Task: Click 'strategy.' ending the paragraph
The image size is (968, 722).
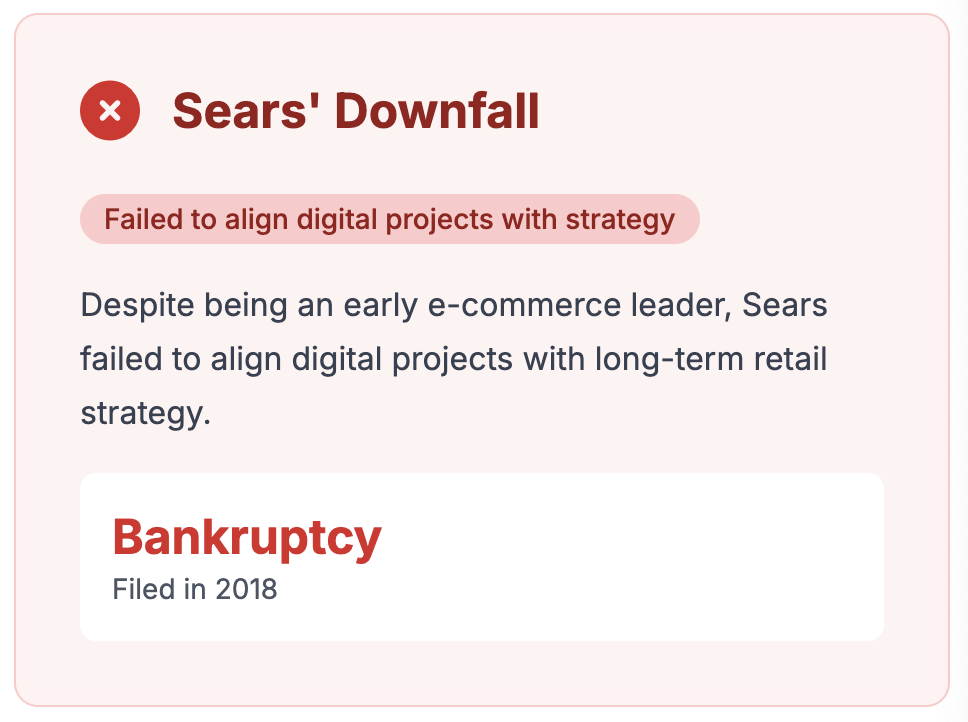Action: tap(146, 413)
